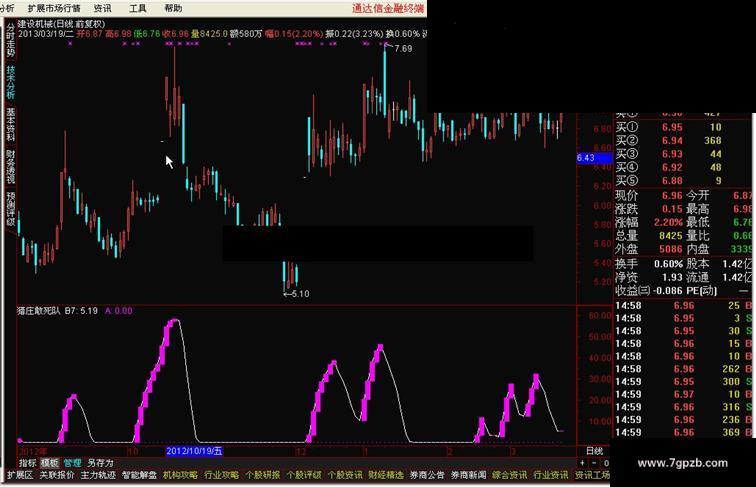756x487 pixels.
Task: Click the 涨跌 0.15 value
Action: [x=672, y=209]
